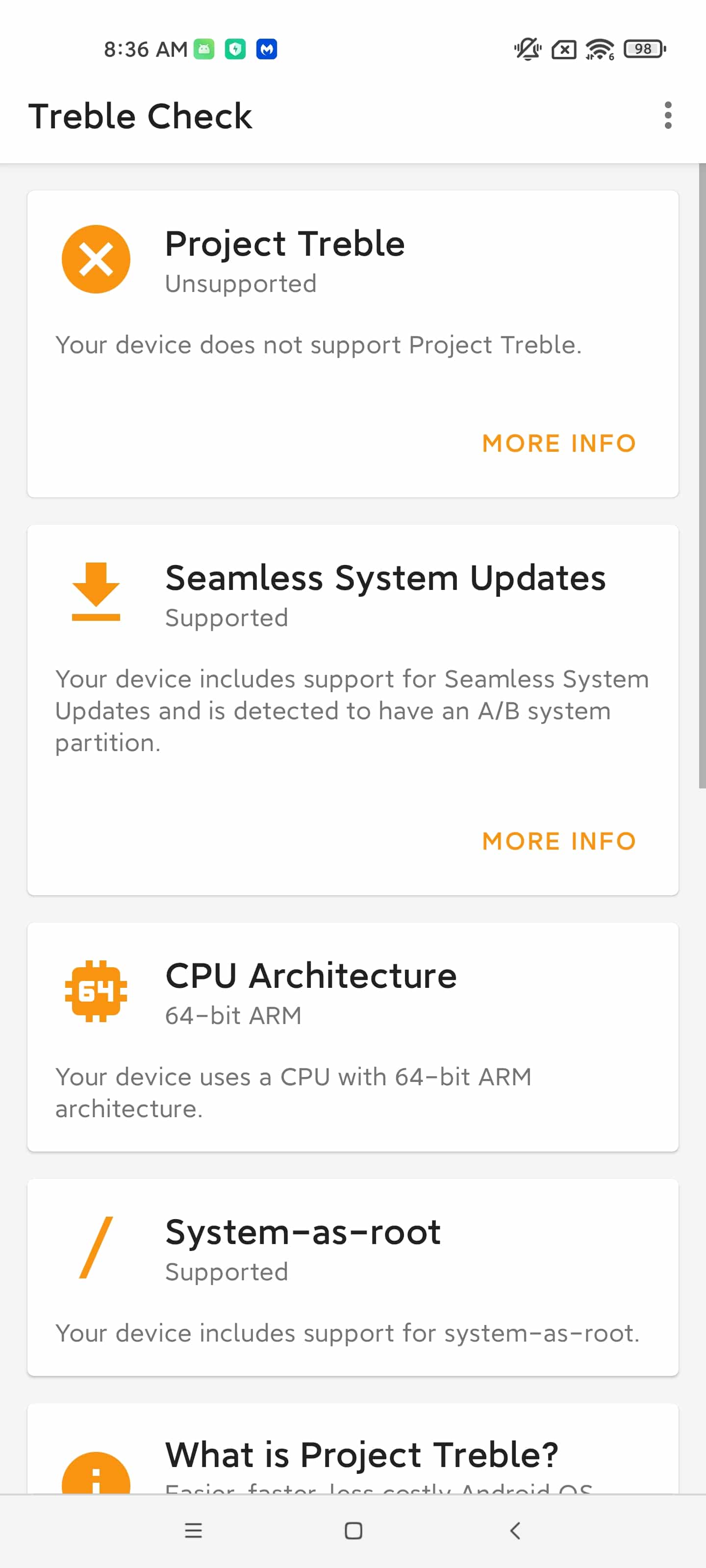Viewport: 706px width, 1568px height.
Task: Tap the Seamless System Updates download icon
Action: click(x=96, y=591)
